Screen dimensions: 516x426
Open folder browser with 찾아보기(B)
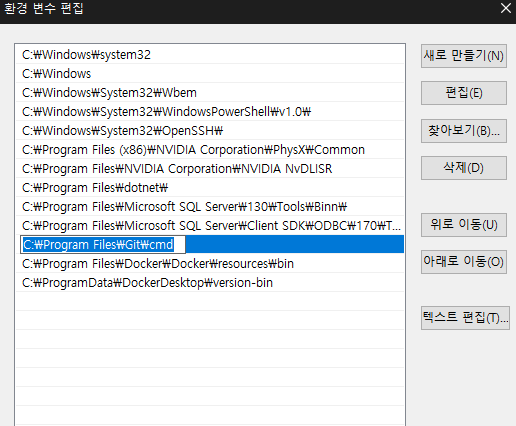tap(464, 131)
